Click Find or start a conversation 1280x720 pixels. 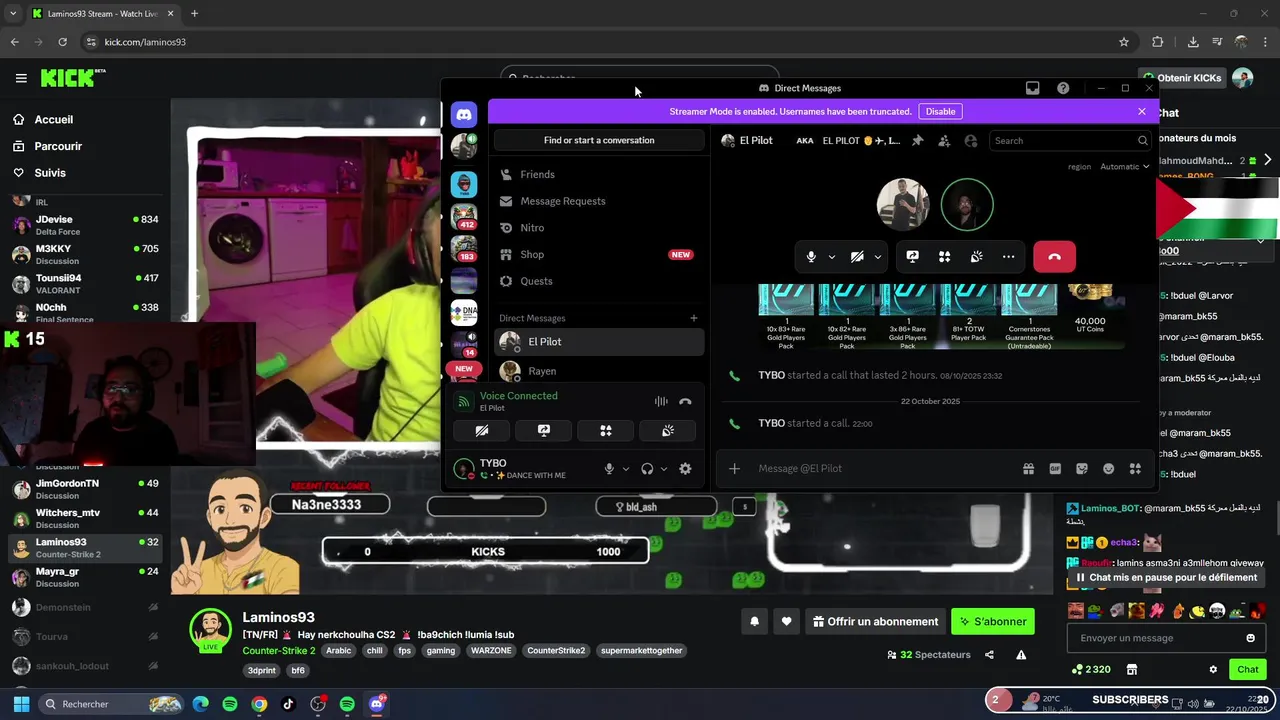click(599, 140)
